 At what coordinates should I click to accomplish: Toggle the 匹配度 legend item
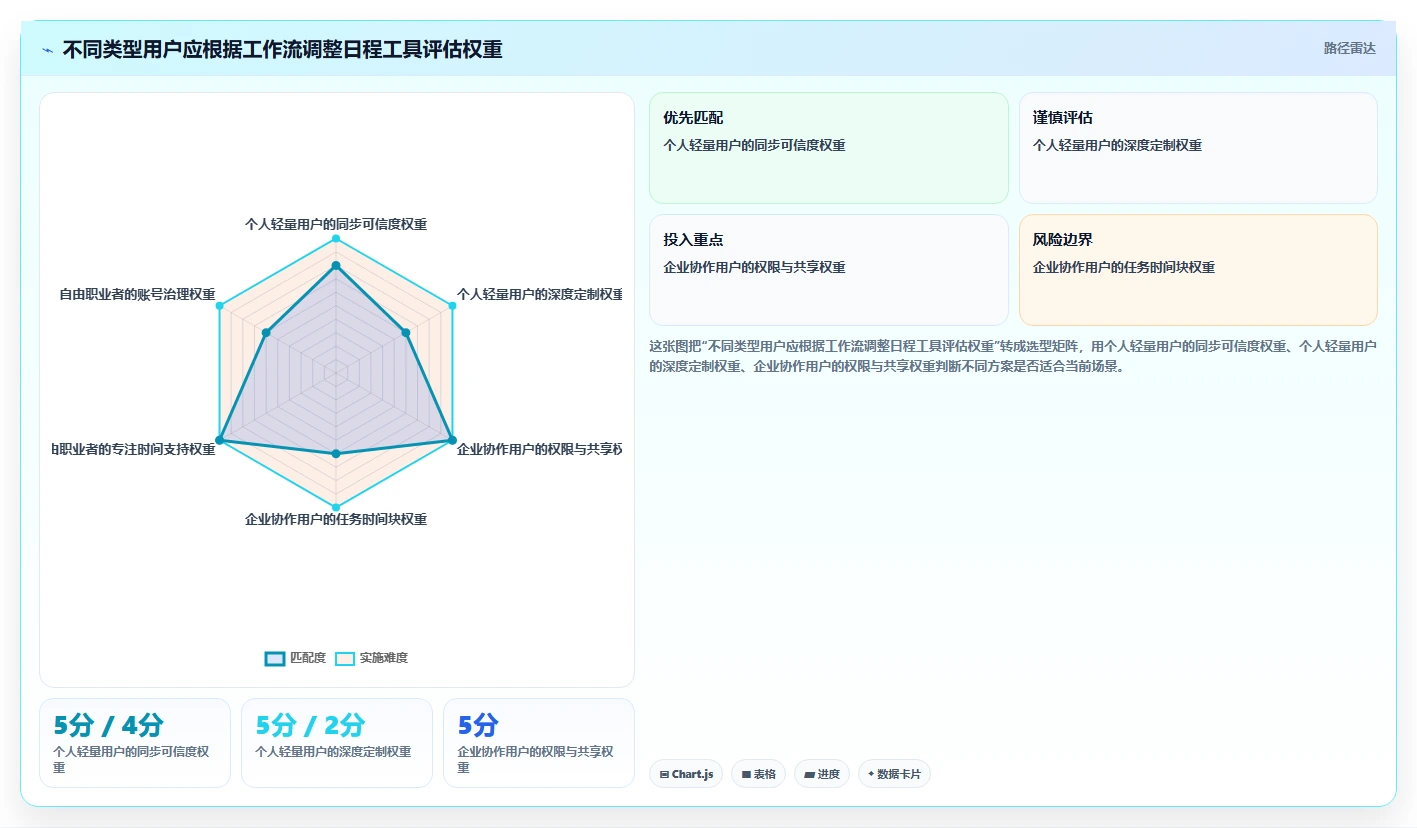pos(296,658)
